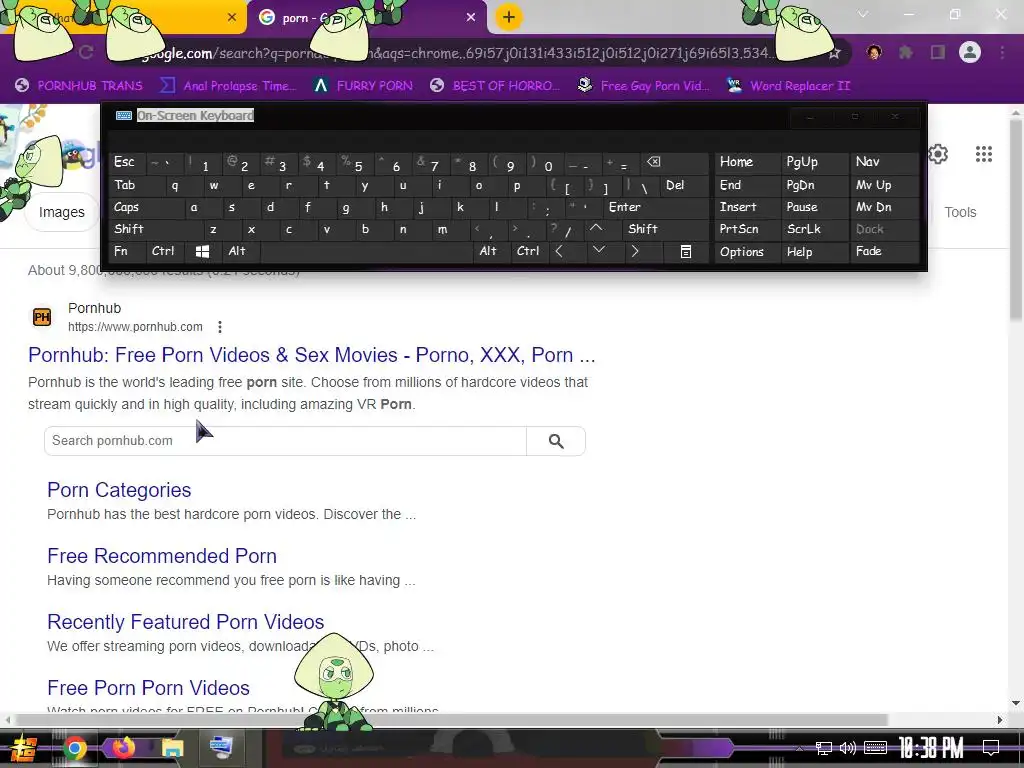The height and width of the screenshot is (768, 1024).
Task: Open the Chrome side panel icon
Action: tap(938, 52)
